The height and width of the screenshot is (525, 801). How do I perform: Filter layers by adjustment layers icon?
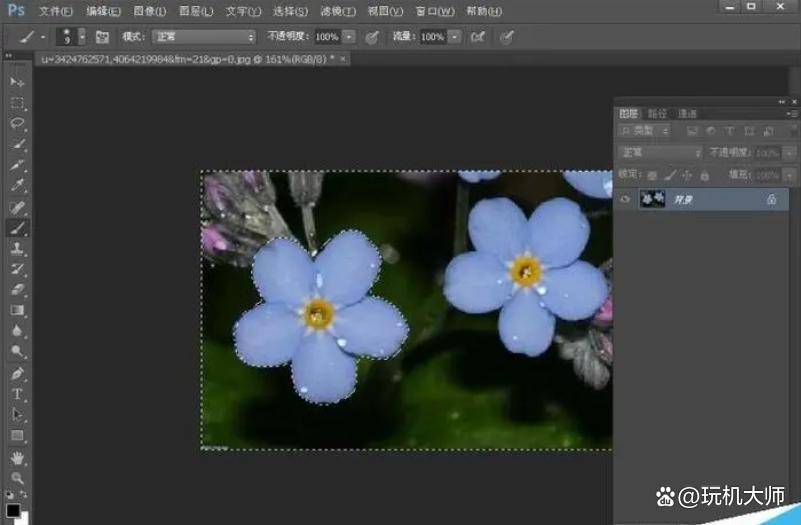(x=711, y=131)
